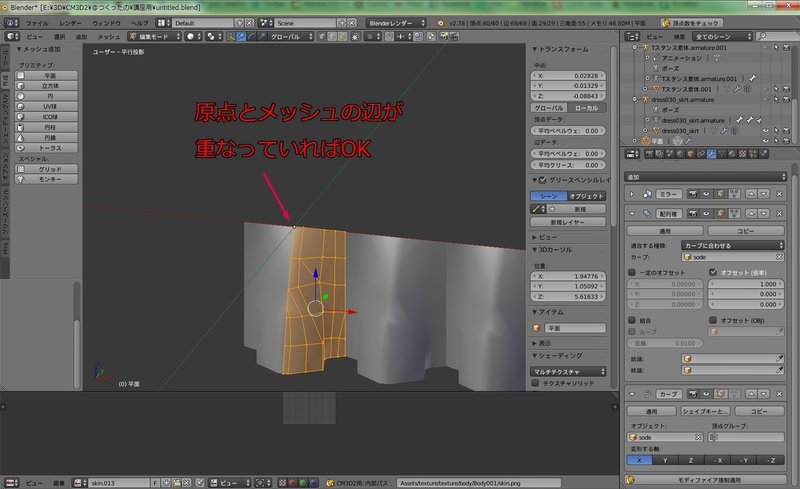Open the mesh data triangle properties tab
Image resolution: width=800 pixels, height=489 pixels.
point(722,154)
